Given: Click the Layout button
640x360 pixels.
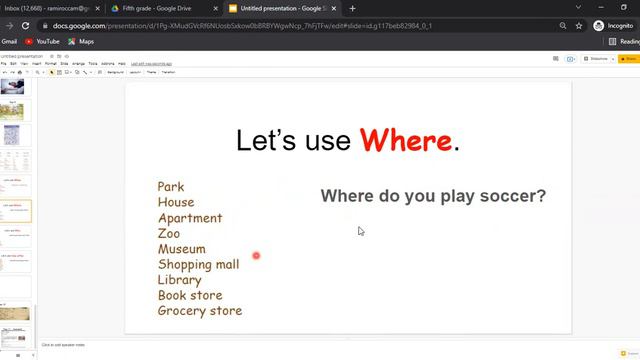Looking at the screenshot, I should pyautogui.click(x=135, y=72).
